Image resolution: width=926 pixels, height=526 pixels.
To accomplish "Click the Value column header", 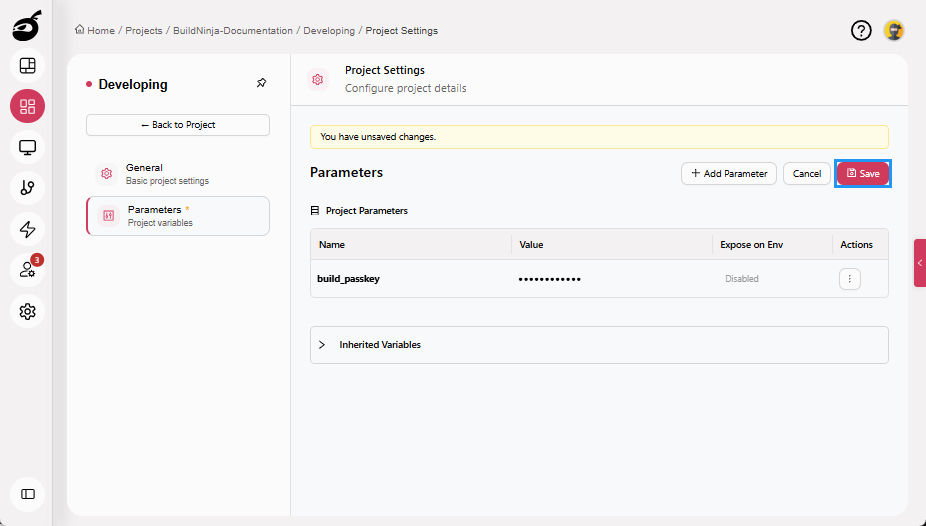I will coord(531,244).
